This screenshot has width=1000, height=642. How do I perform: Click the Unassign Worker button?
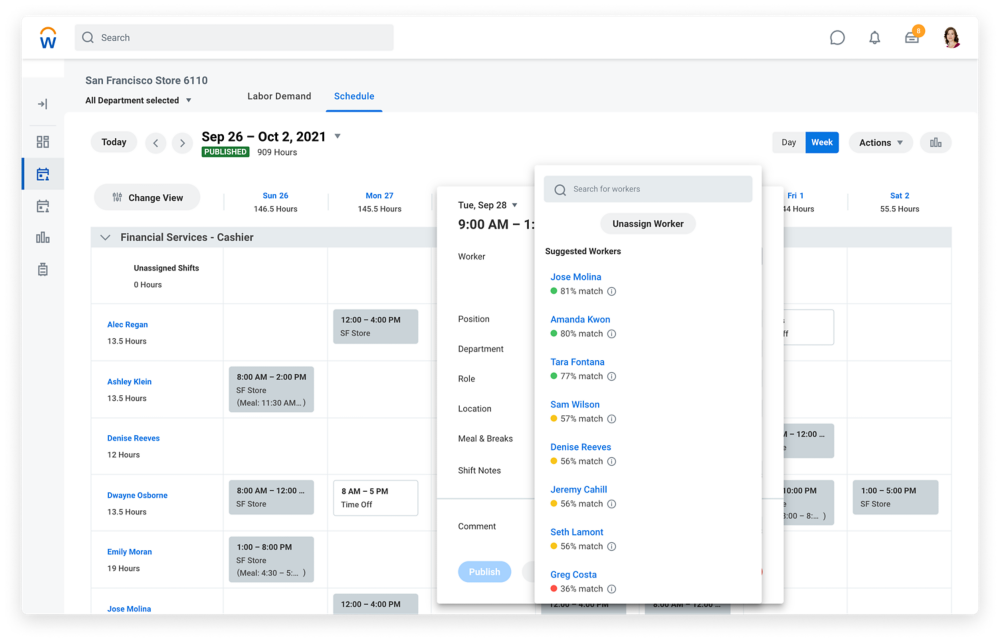(647, 224)
